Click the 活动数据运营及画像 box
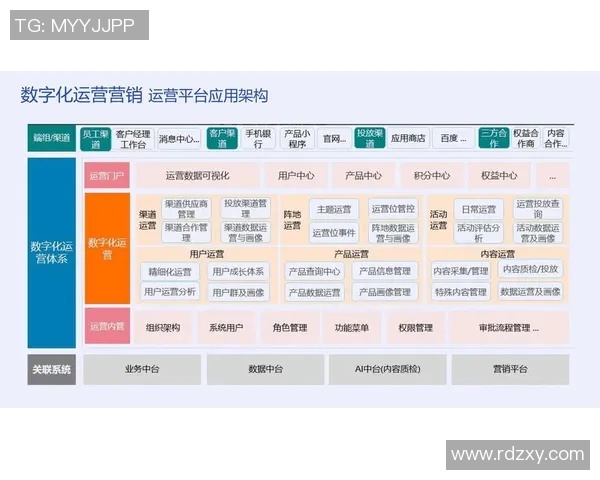Image resolution: width=600 pixels, height=480 pixels. click(538, 233)
